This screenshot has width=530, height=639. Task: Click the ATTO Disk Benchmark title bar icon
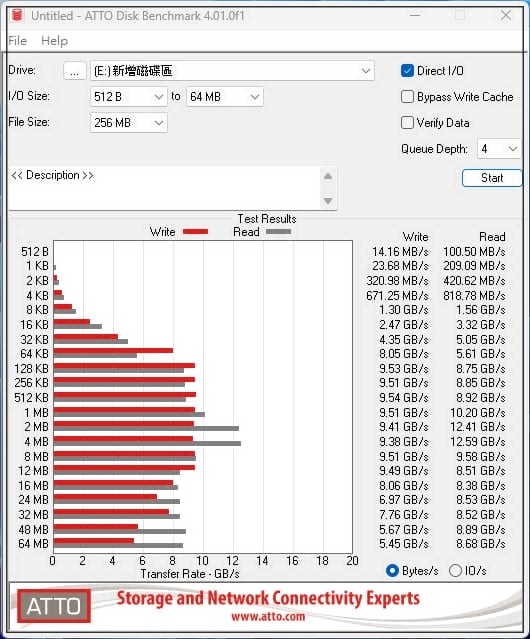pyautogui.click(x=17, y=15)
